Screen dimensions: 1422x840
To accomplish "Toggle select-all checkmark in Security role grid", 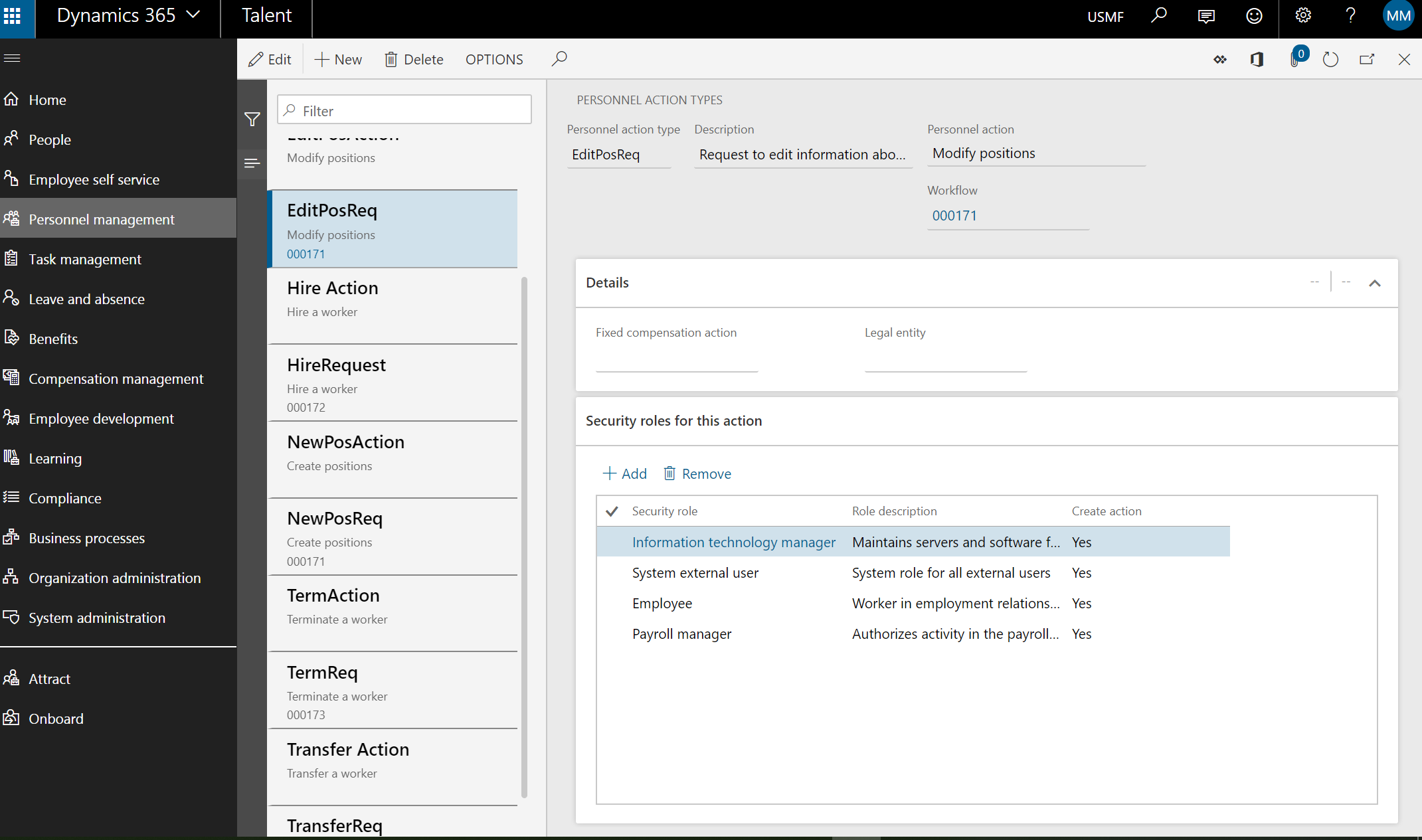I will [x=612, y=511].
